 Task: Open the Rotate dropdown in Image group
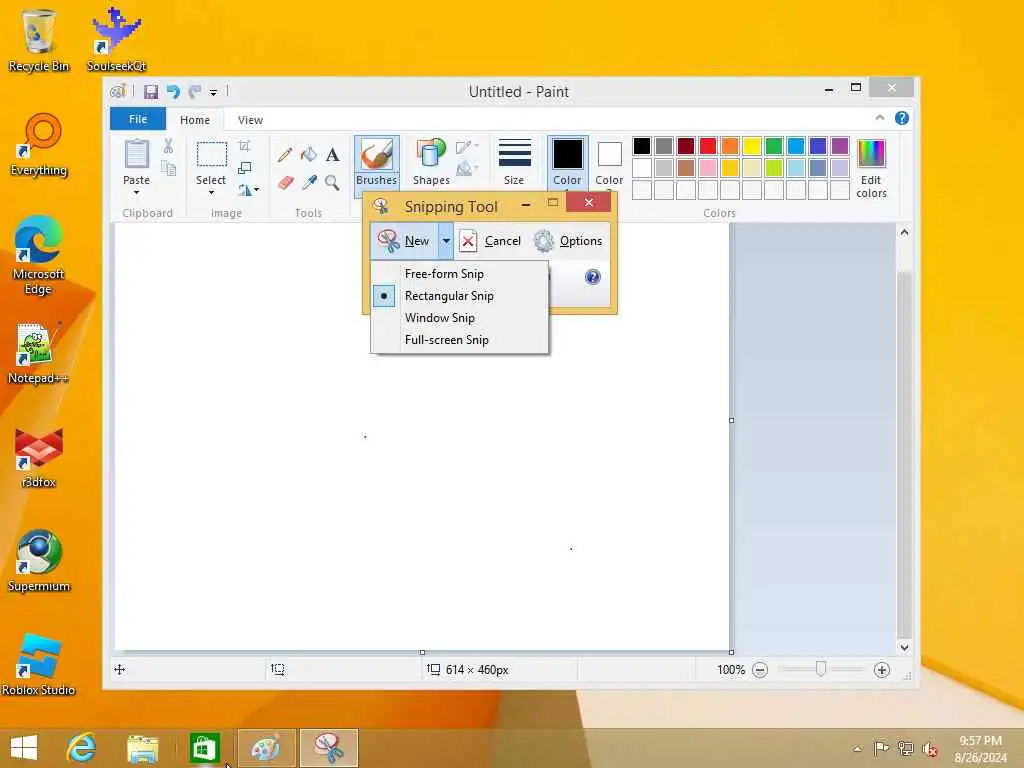[248, 190]
